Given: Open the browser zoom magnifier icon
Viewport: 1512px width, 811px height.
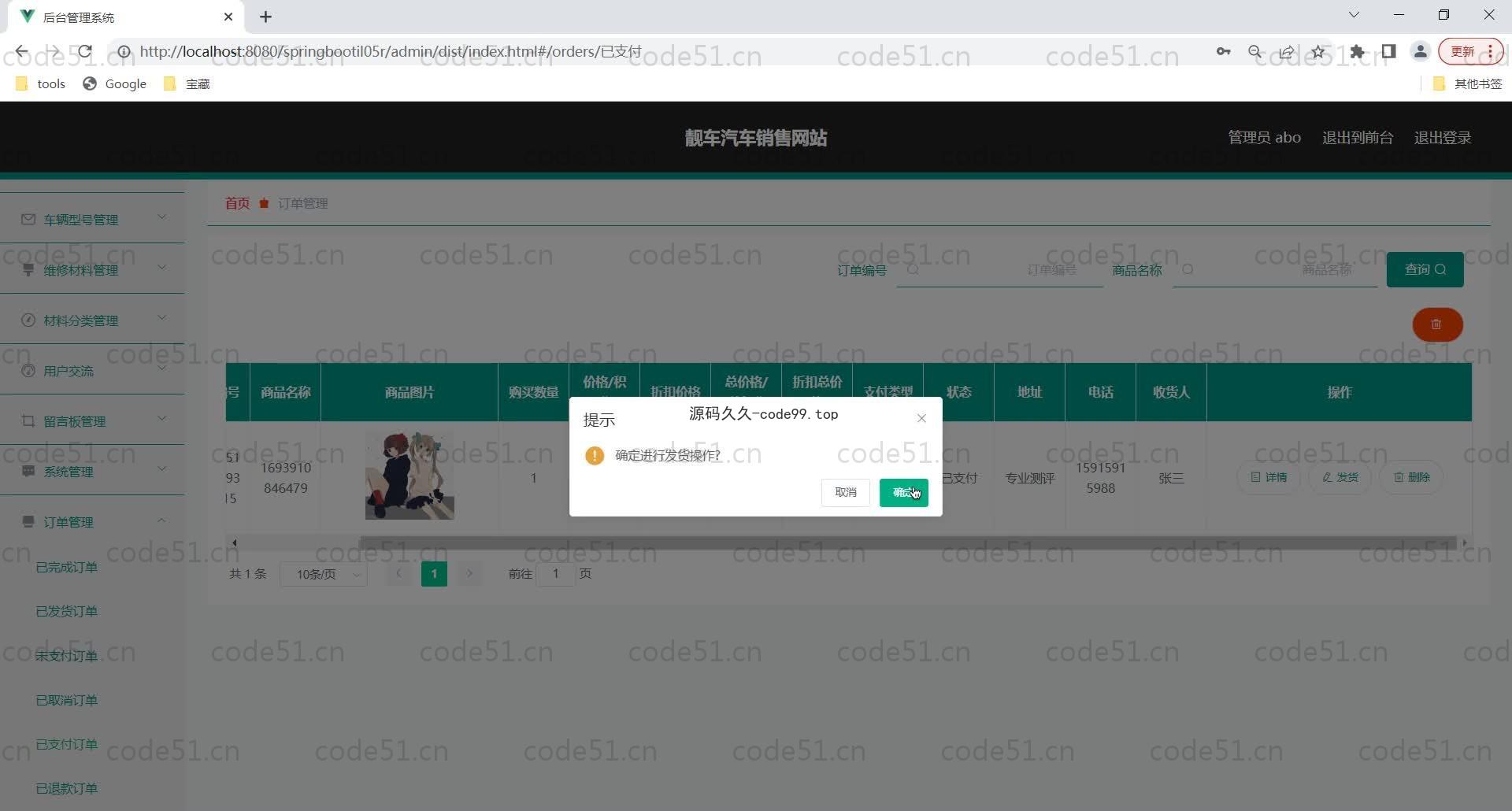Looking at the screenshot, I should click(1255, 51).
